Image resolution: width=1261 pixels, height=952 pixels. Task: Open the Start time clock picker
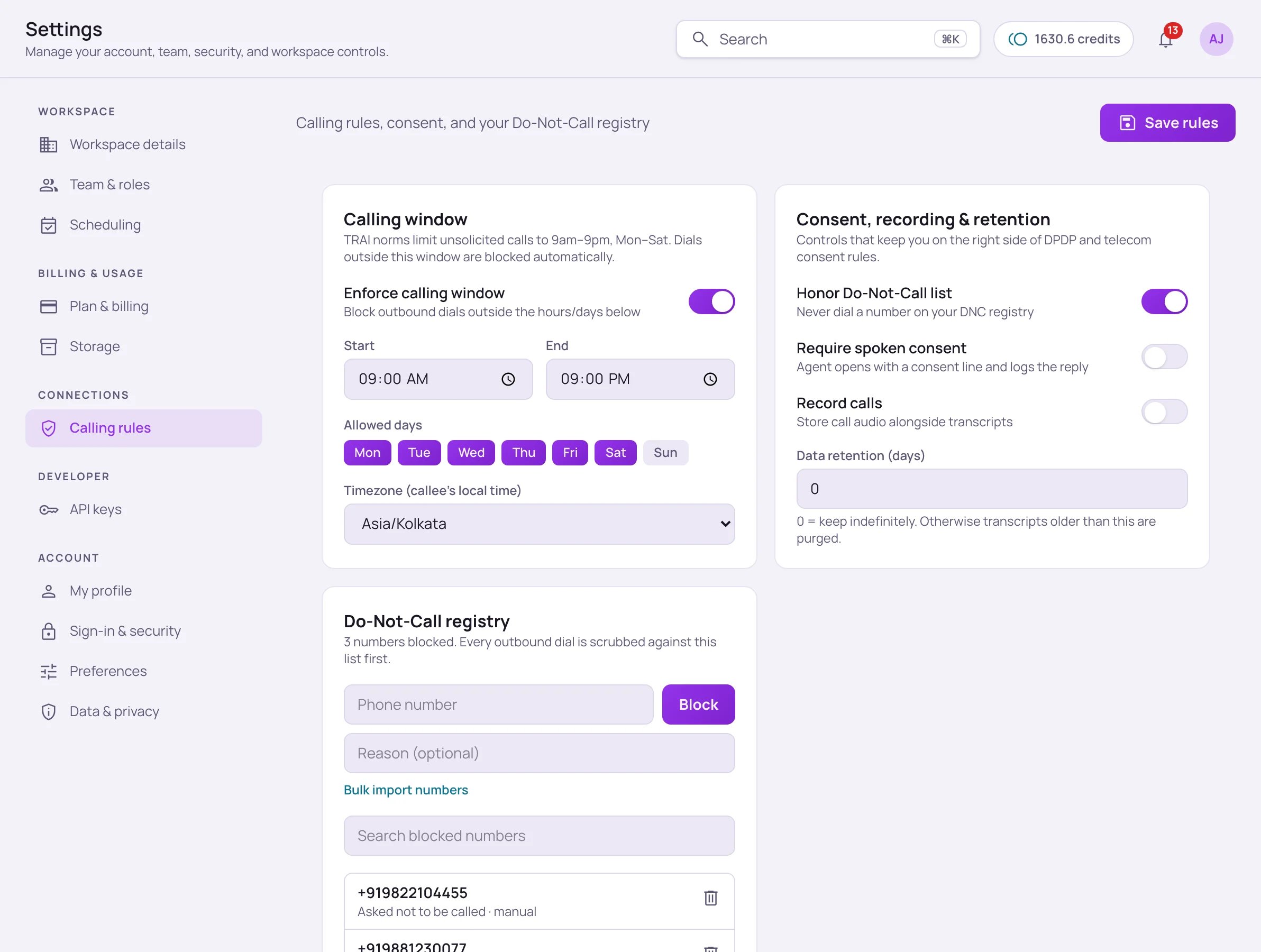pyautogui.click(x=508, y=379)
